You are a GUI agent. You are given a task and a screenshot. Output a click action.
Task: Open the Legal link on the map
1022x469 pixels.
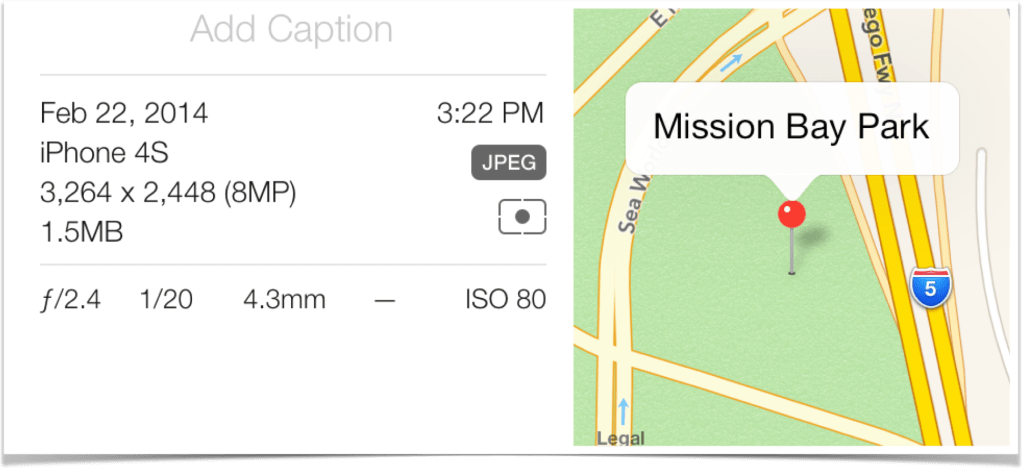tap(620, 437)
